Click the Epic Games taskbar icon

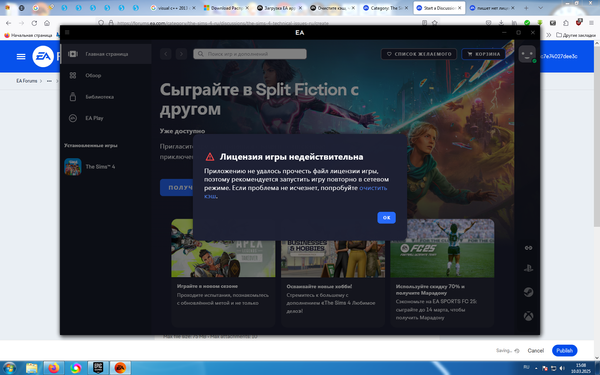click(98, 368)
